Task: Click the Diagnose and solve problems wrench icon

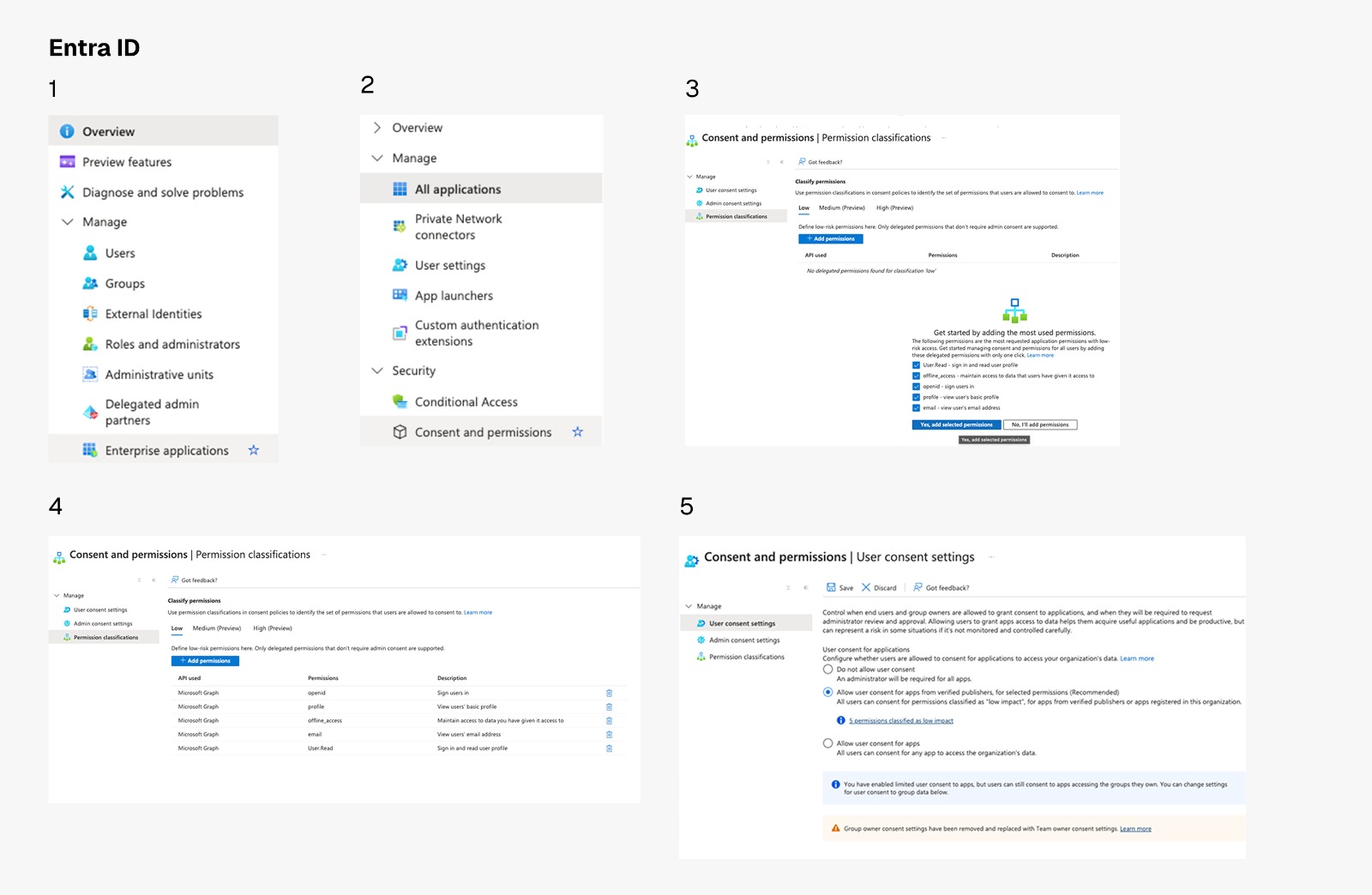Action: (67, 192)
